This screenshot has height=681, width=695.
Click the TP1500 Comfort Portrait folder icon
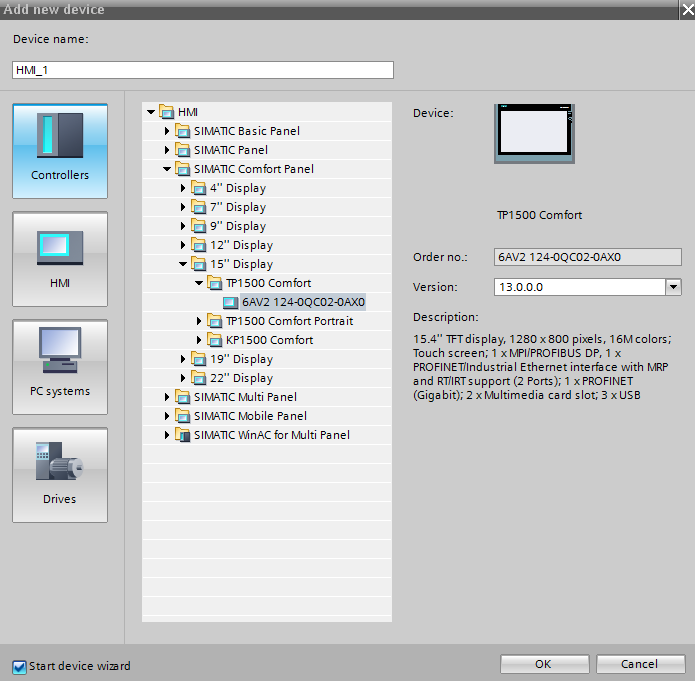coord(215,321)
